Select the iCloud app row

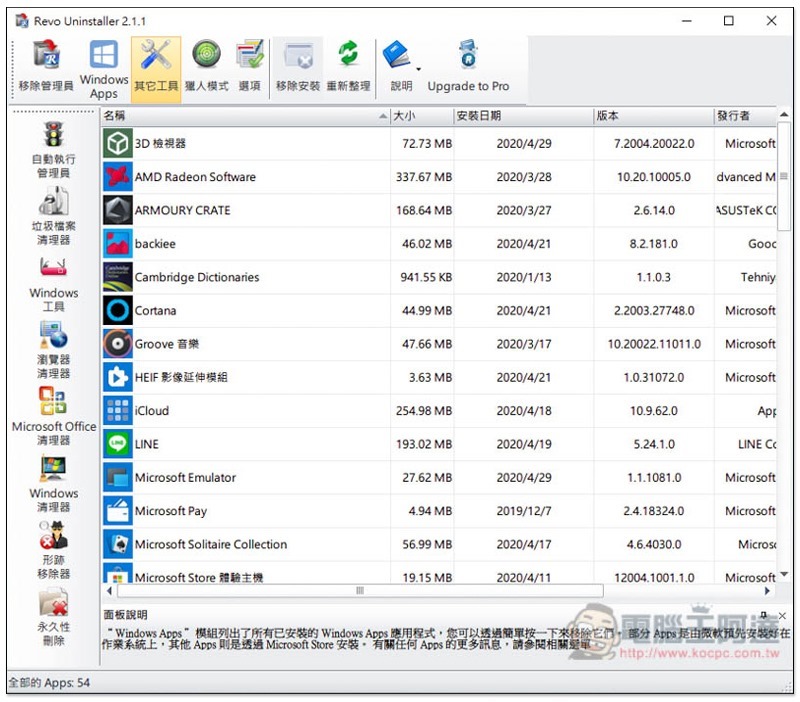[152, 411]
